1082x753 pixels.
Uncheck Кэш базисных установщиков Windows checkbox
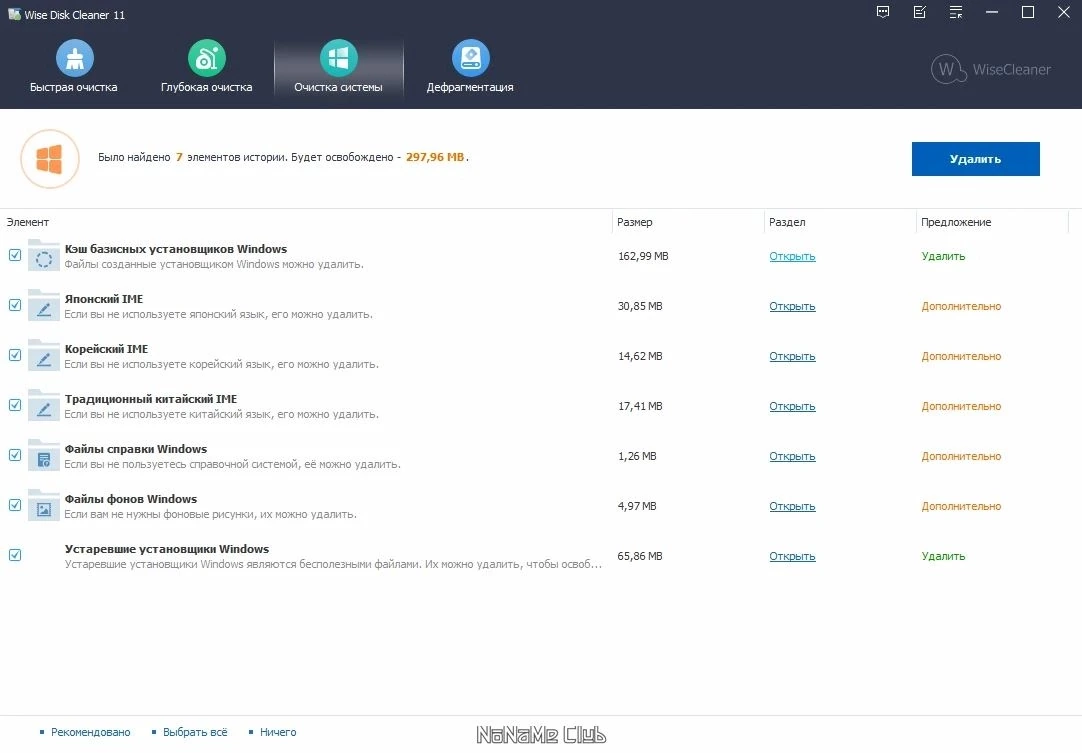[x=14, y=255]
